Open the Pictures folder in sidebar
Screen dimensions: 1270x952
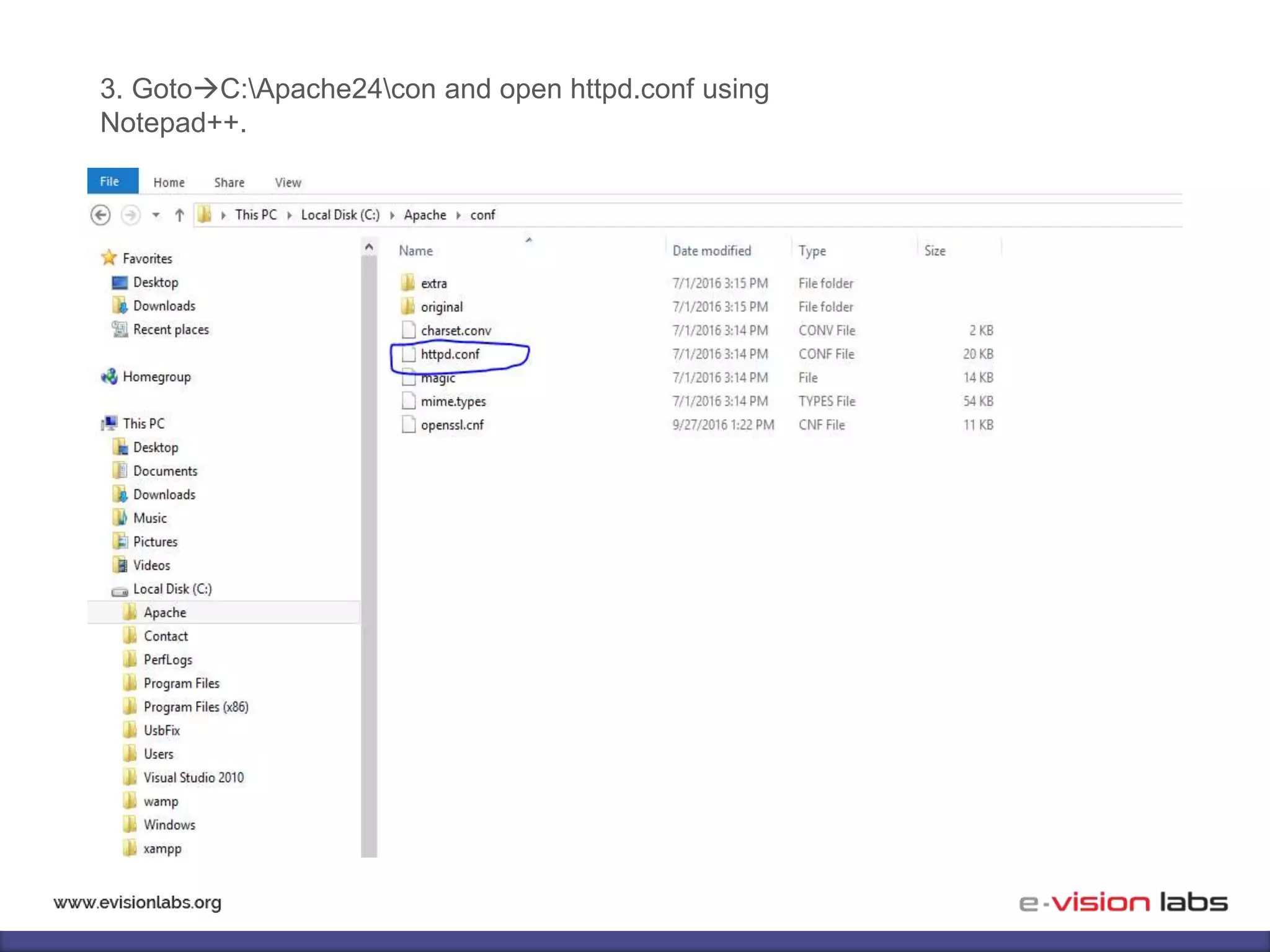click(x=155, y=541)
